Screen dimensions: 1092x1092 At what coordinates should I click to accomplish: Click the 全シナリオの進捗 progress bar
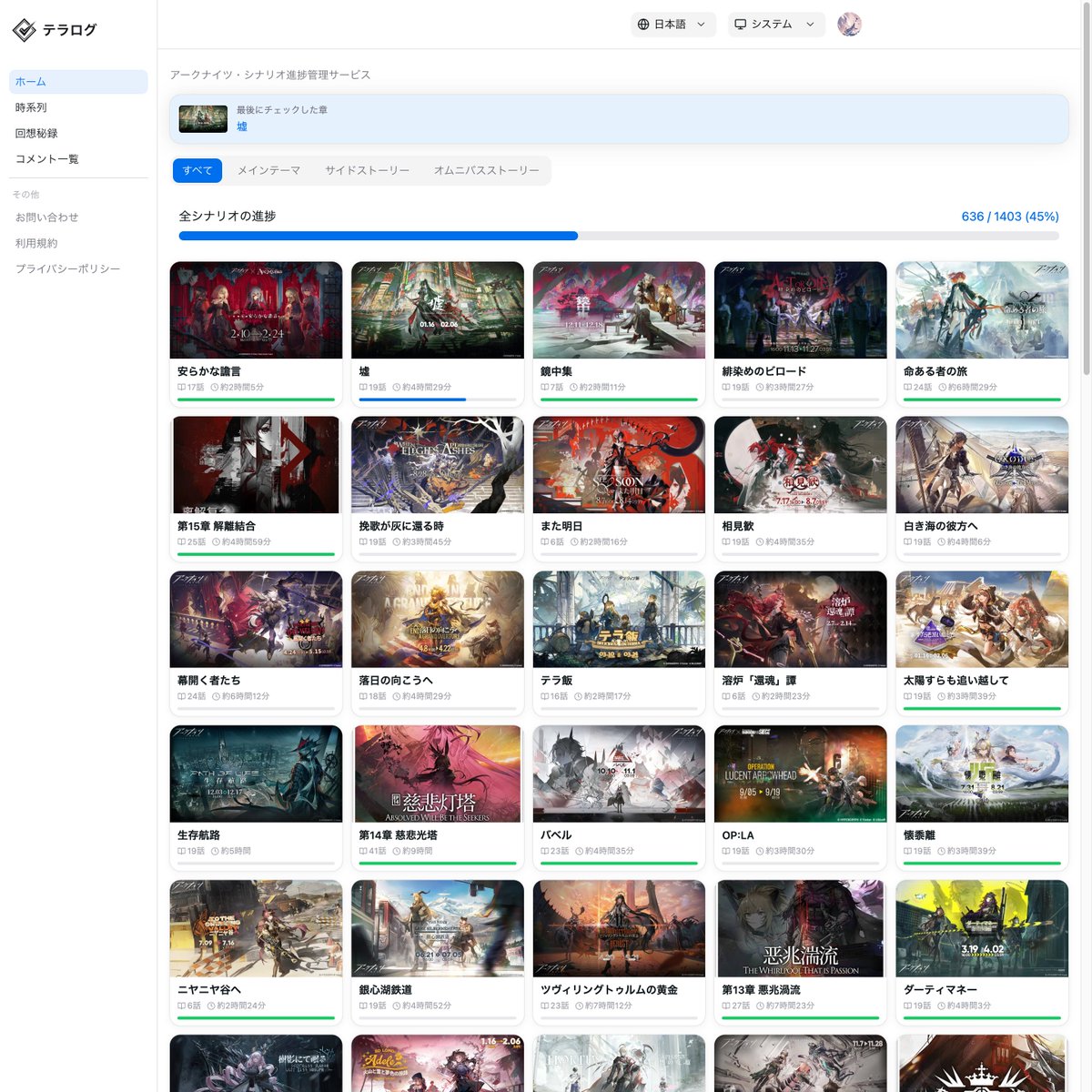click(x=619, y=236)
